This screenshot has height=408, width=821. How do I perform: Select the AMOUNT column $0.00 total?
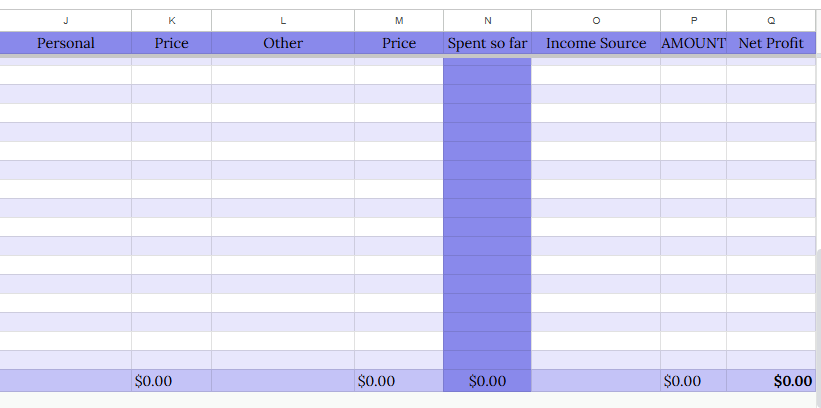click(x=683, y=381)
